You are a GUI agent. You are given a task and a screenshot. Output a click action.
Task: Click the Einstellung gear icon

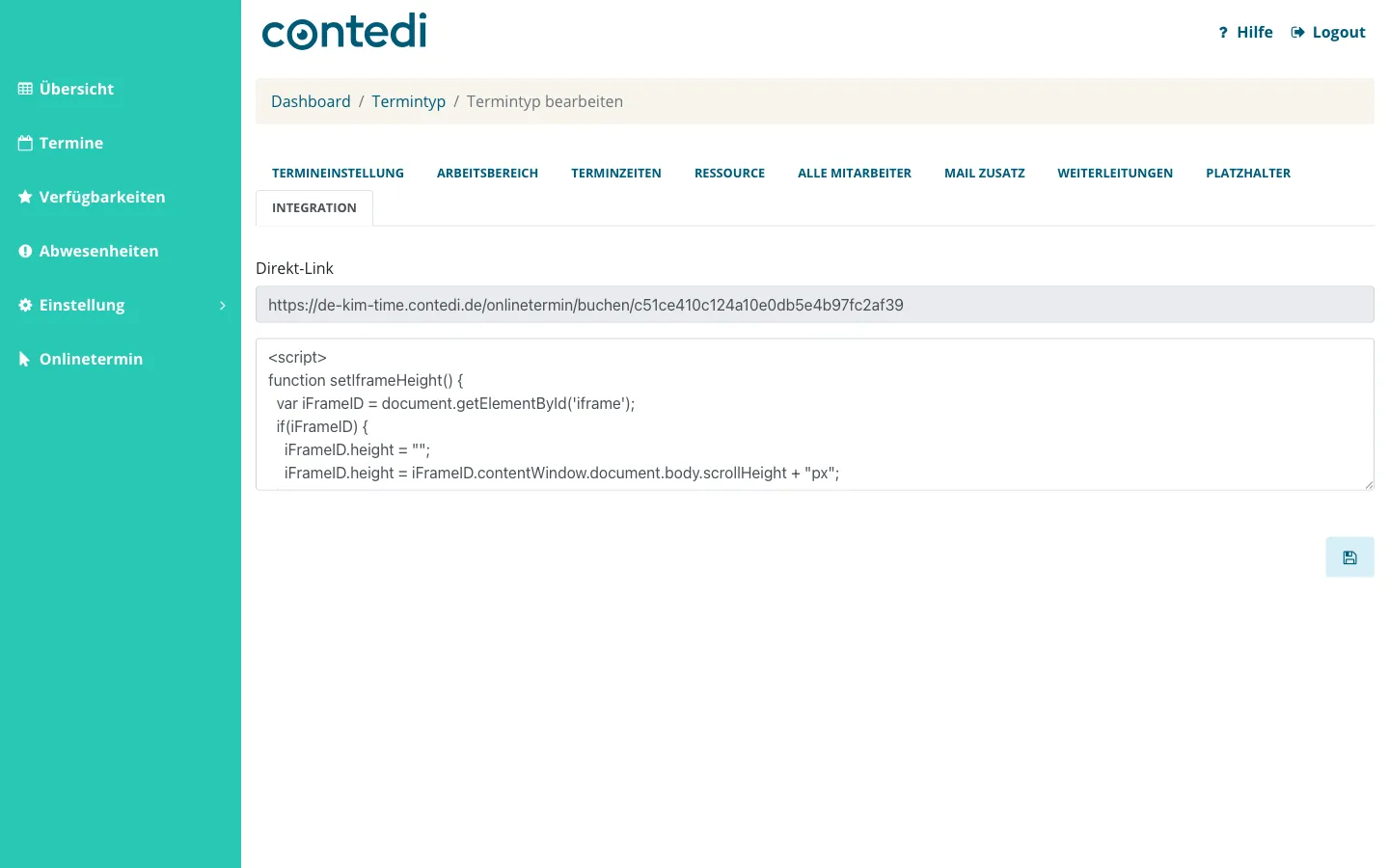coord(25,305)
